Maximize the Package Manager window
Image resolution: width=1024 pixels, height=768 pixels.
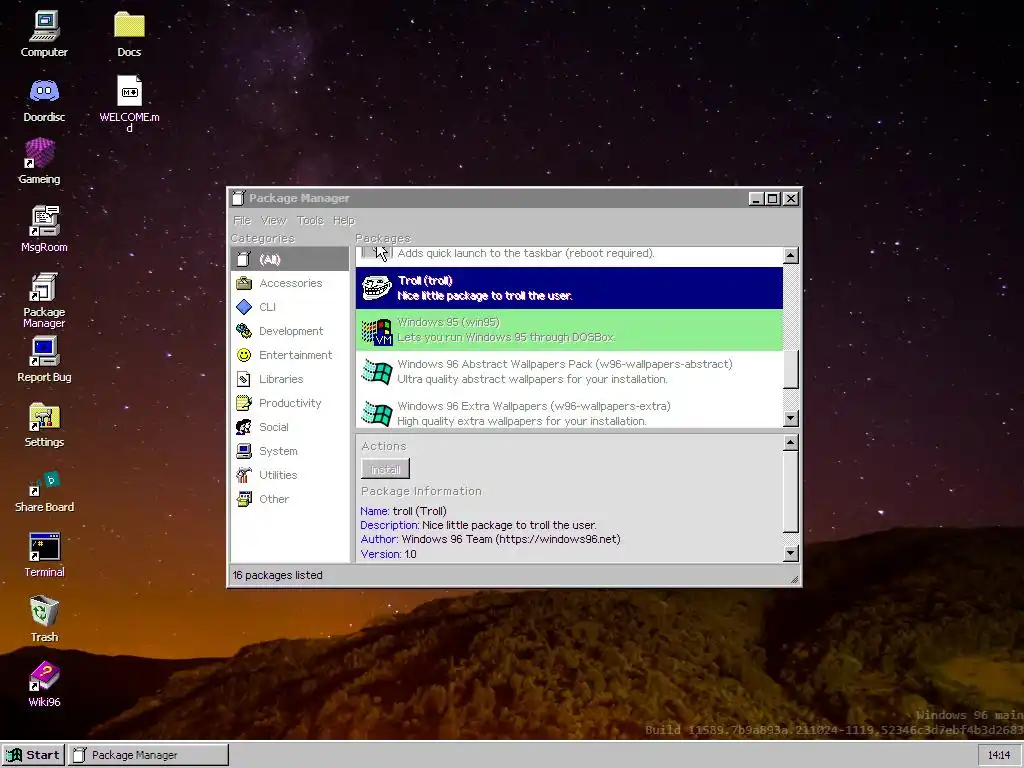point(773,199)
